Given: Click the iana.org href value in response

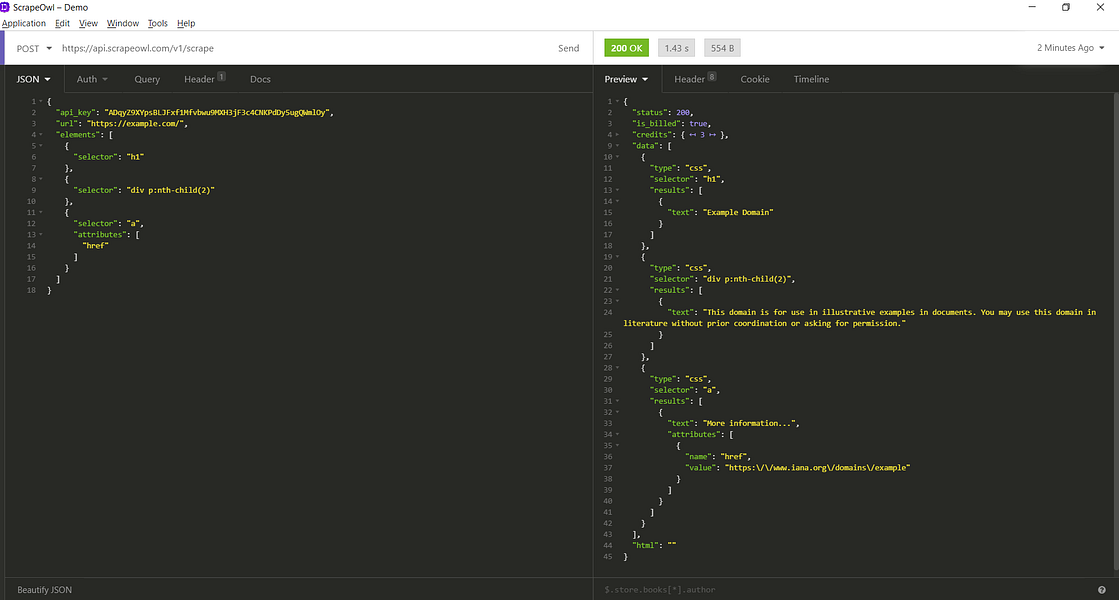Looking at the screenshot, I should 818,468.
